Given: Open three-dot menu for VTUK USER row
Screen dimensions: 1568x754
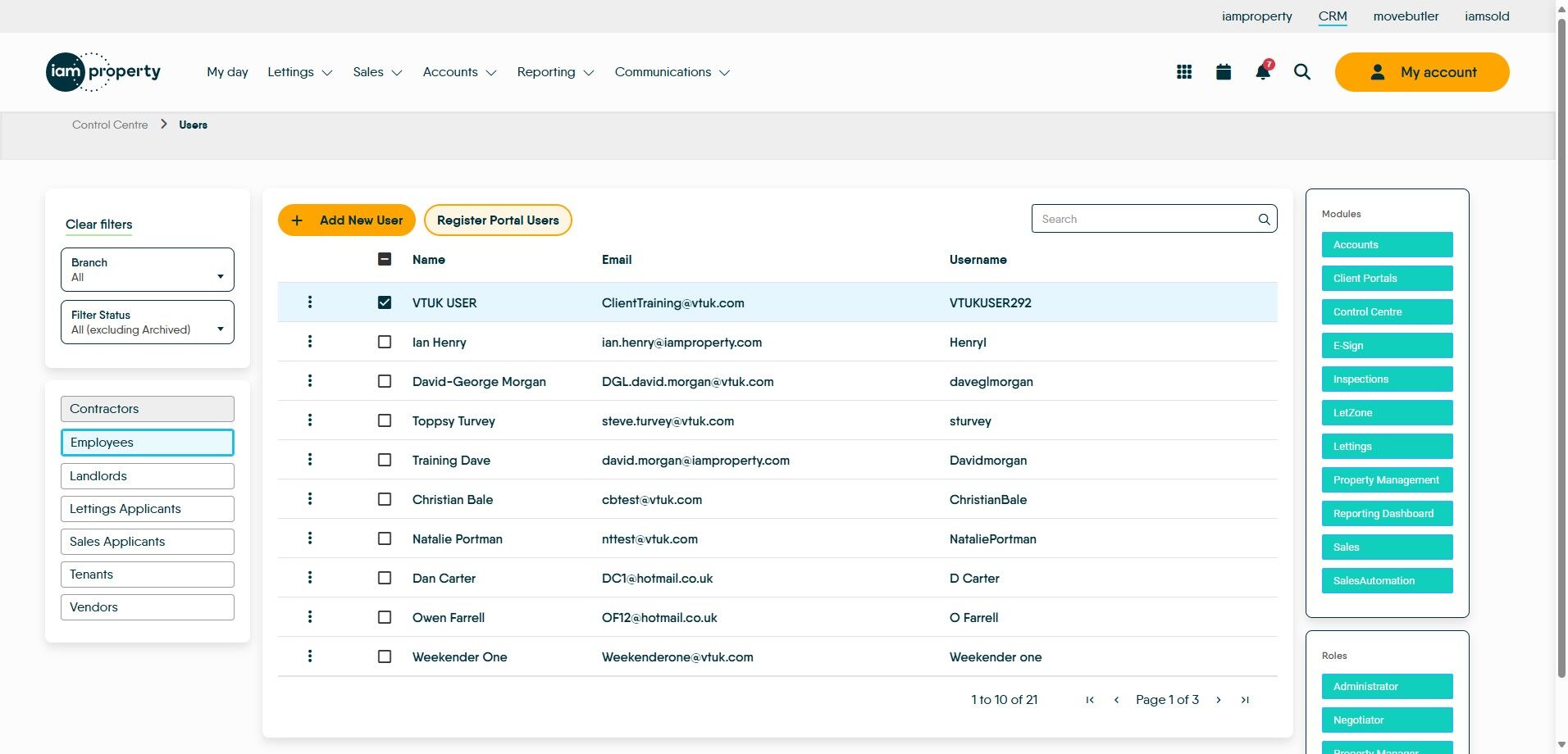Looking at the screenshot, I should click(310, 302).
